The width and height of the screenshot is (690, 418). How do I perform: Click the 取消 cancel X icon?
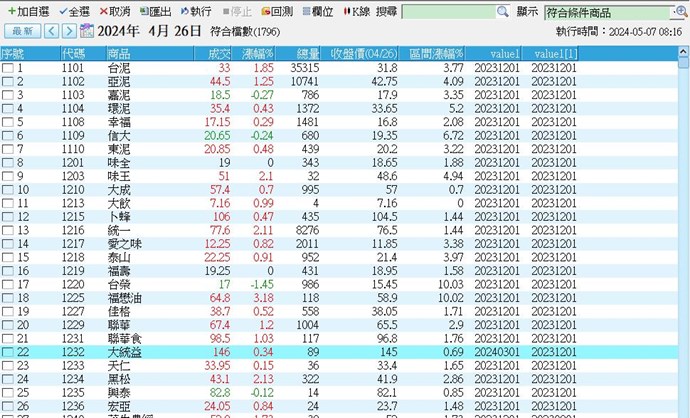coord(104,11)
